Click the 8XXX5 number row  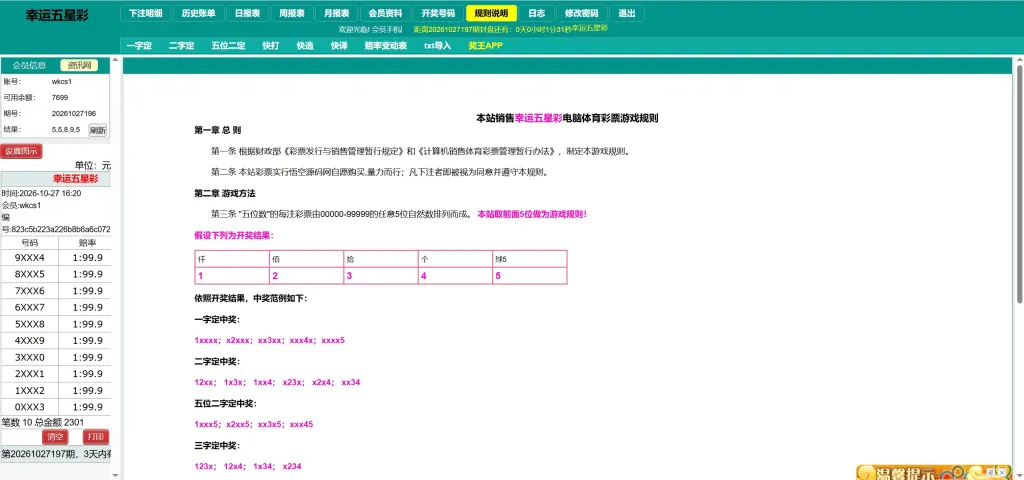[56, 274]
